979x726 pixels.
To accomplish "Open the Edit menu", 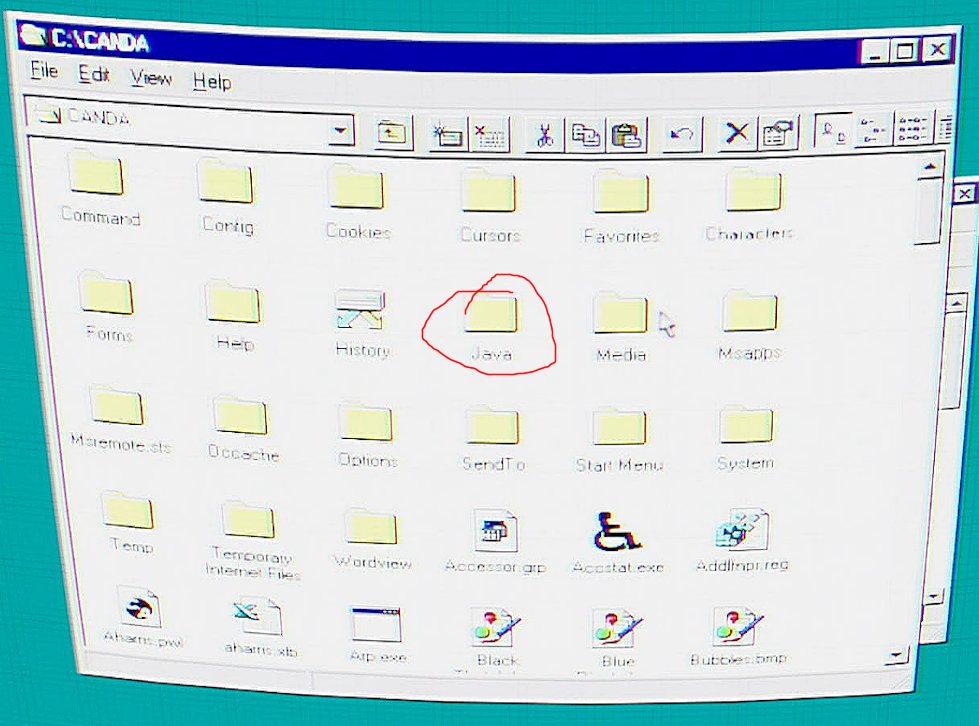I will [x=94, y=74].
